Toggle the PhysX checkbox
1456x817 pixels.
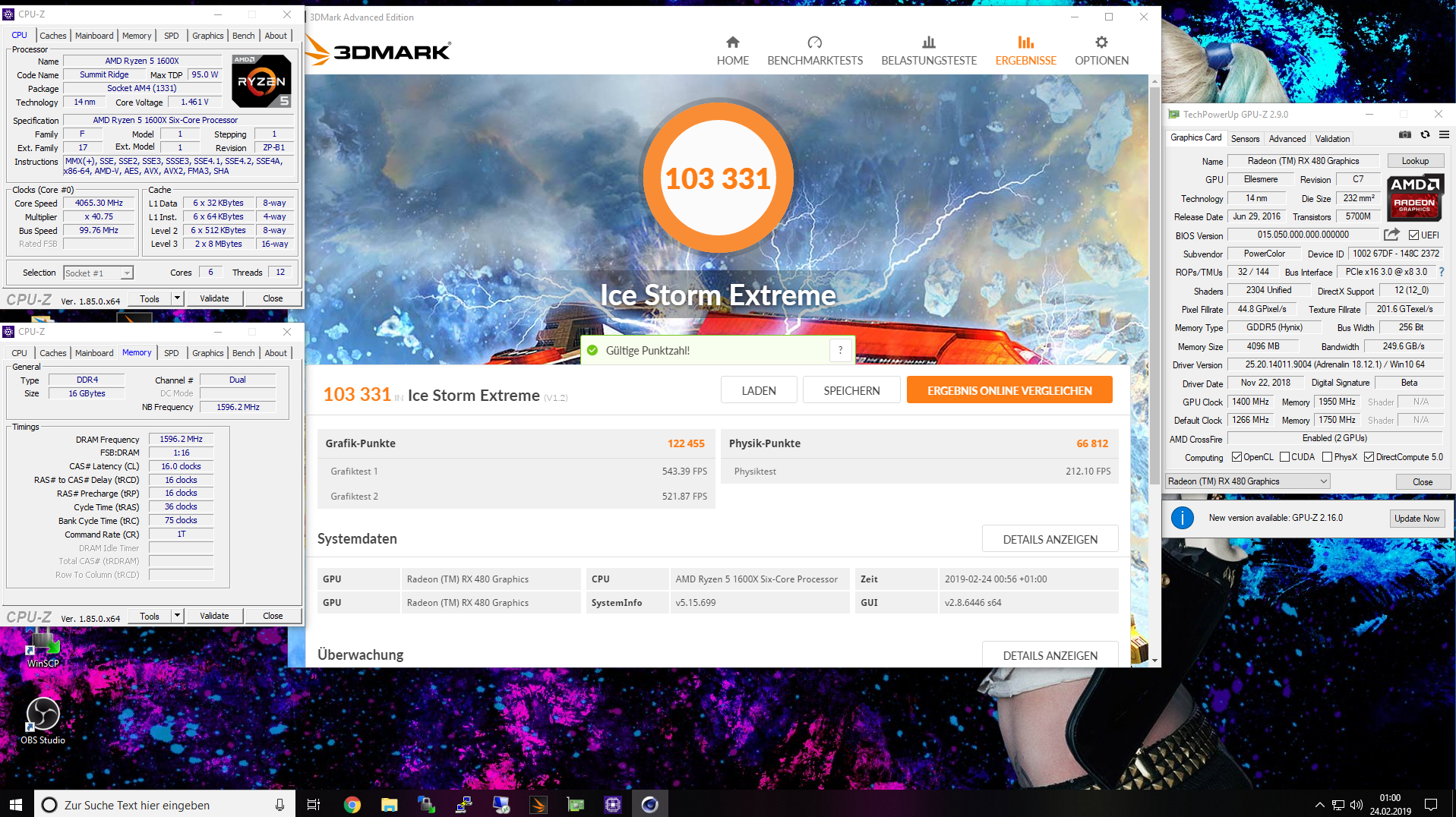click(x=1327, y=457)
